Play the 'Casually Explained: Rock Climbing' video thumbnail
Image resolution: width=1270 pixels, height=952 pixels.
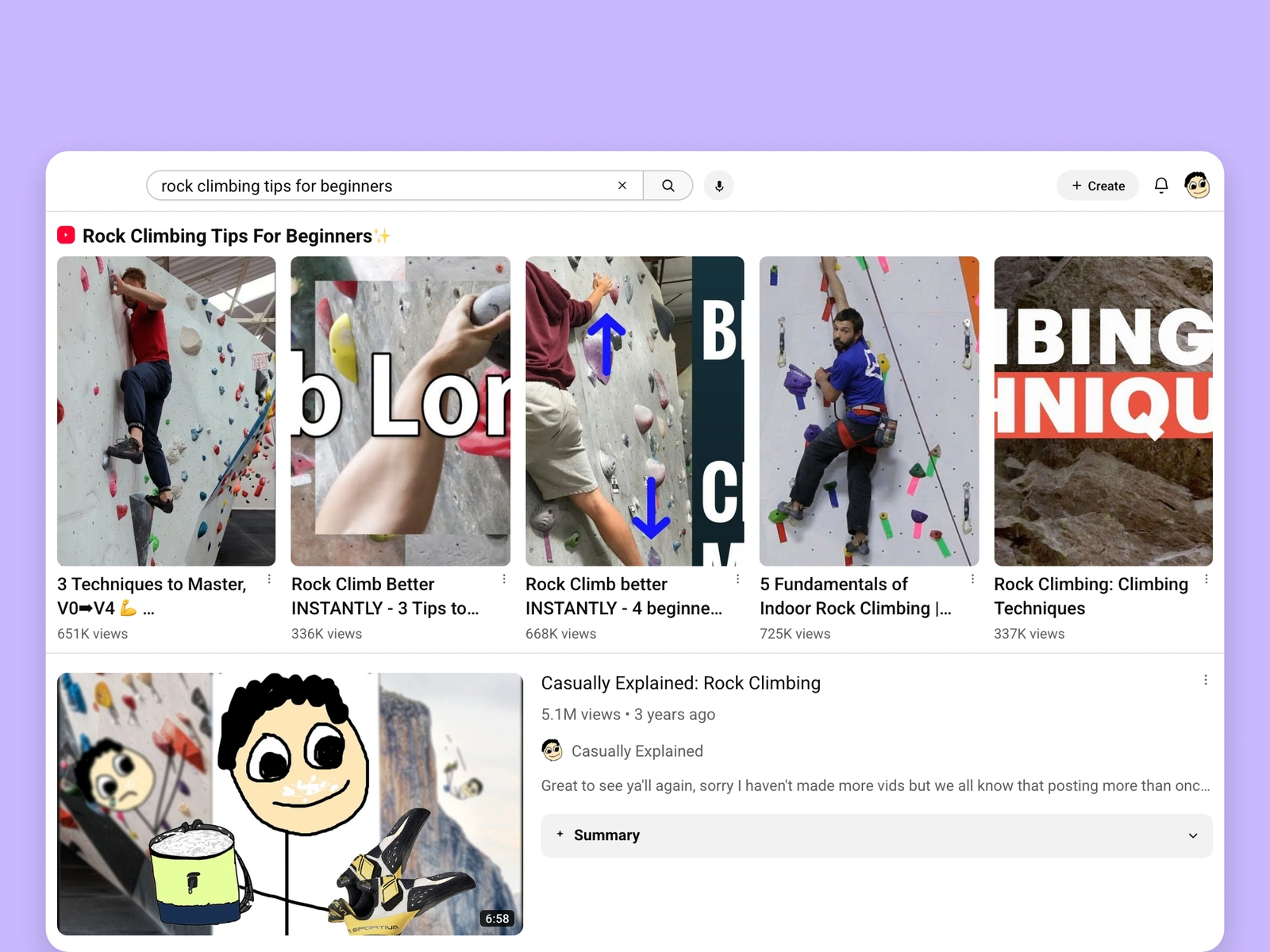[x=291, y=804]
